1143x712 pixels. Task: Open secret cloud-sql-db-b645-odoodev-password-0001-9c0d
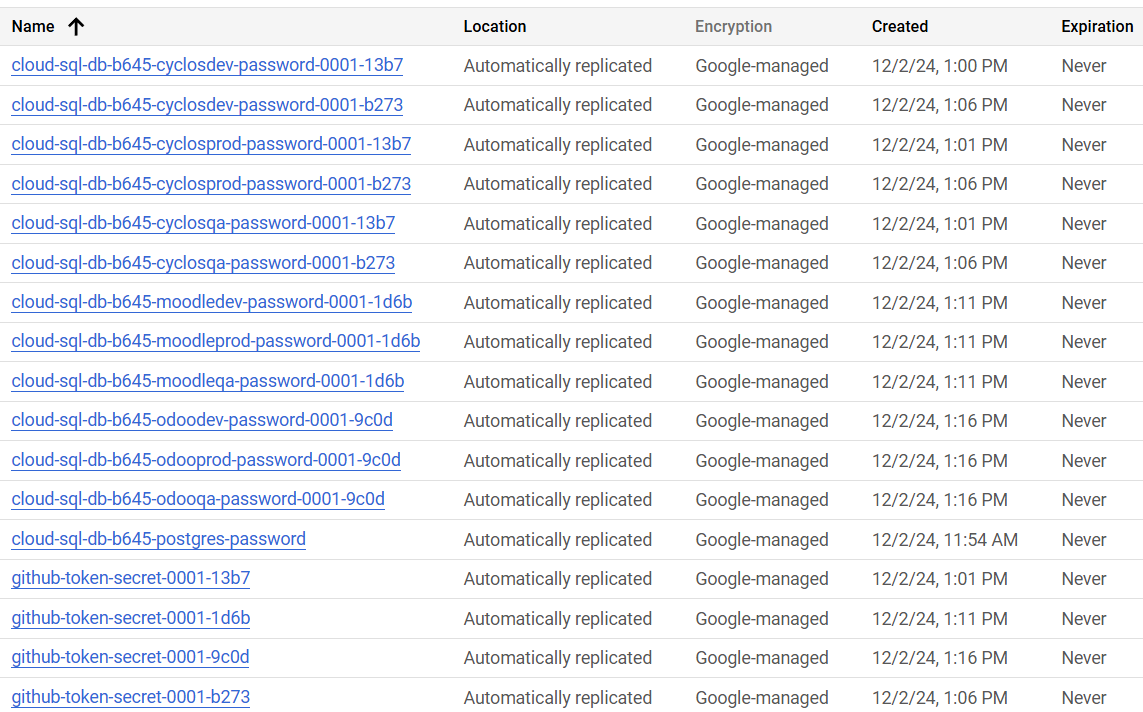coord(202,420)
